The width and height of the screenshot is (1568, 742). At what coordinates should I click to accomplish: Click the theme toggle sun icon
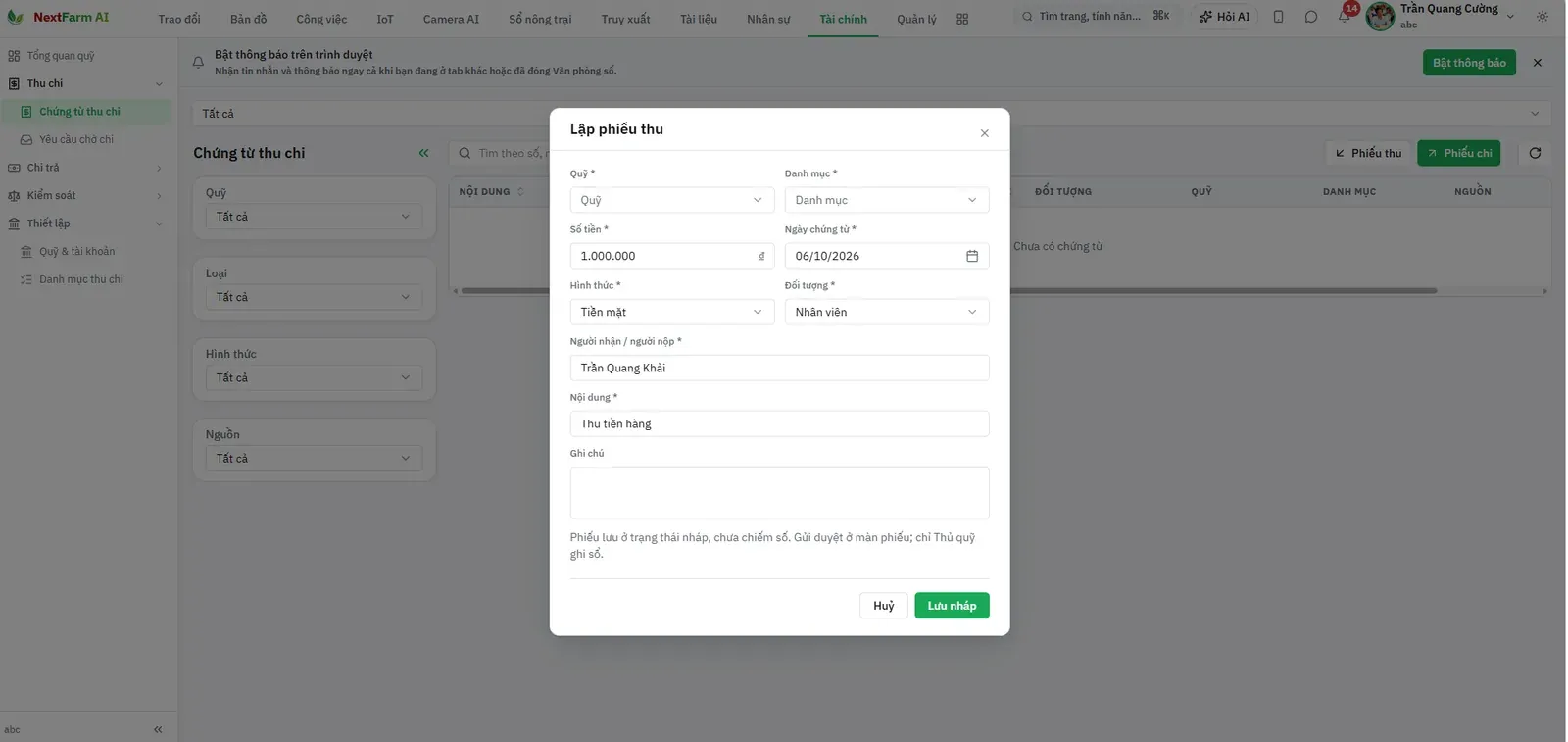pyautogui.click(x=1543, y=17)
